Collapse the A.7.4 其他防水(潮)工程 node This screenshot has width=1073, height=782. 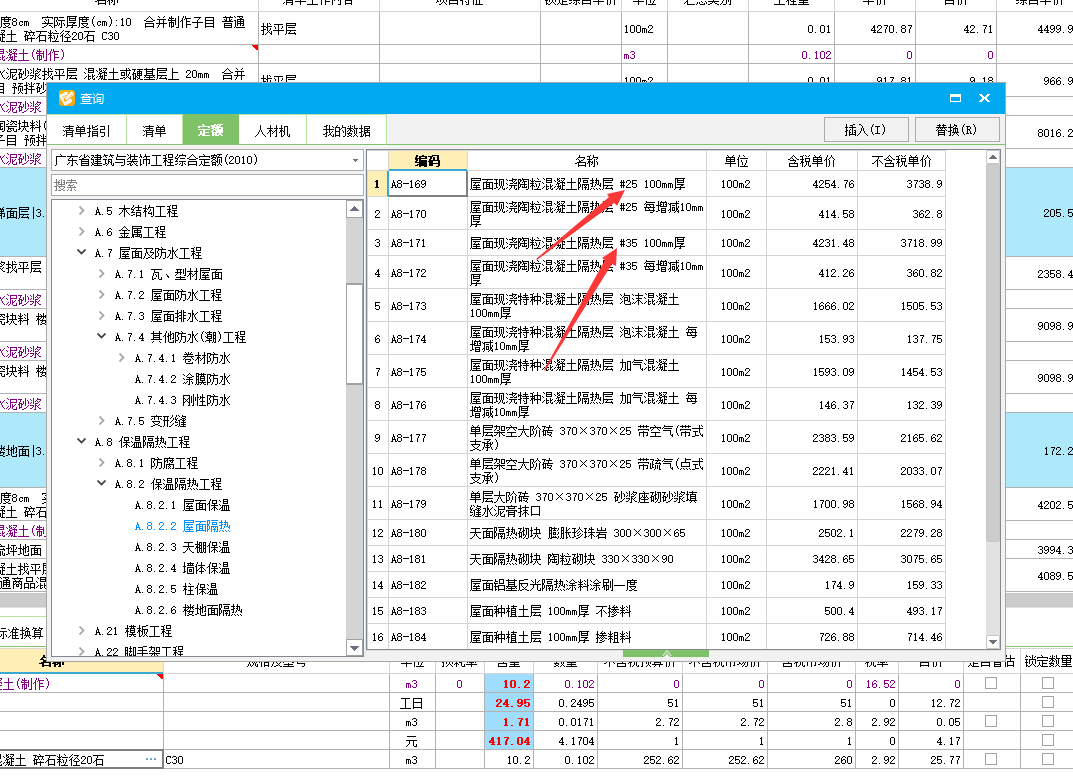point(101,337)
